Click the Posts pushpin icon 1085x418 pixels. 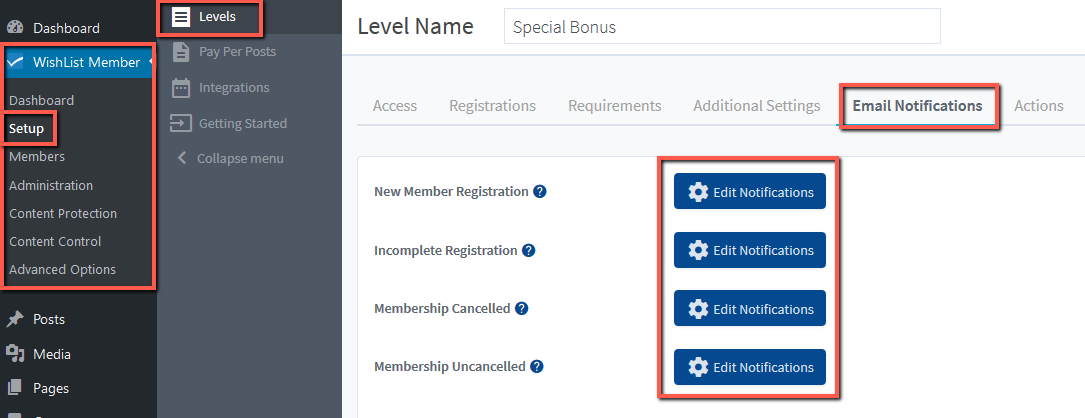pyautogui.click(x=15, y=319)
